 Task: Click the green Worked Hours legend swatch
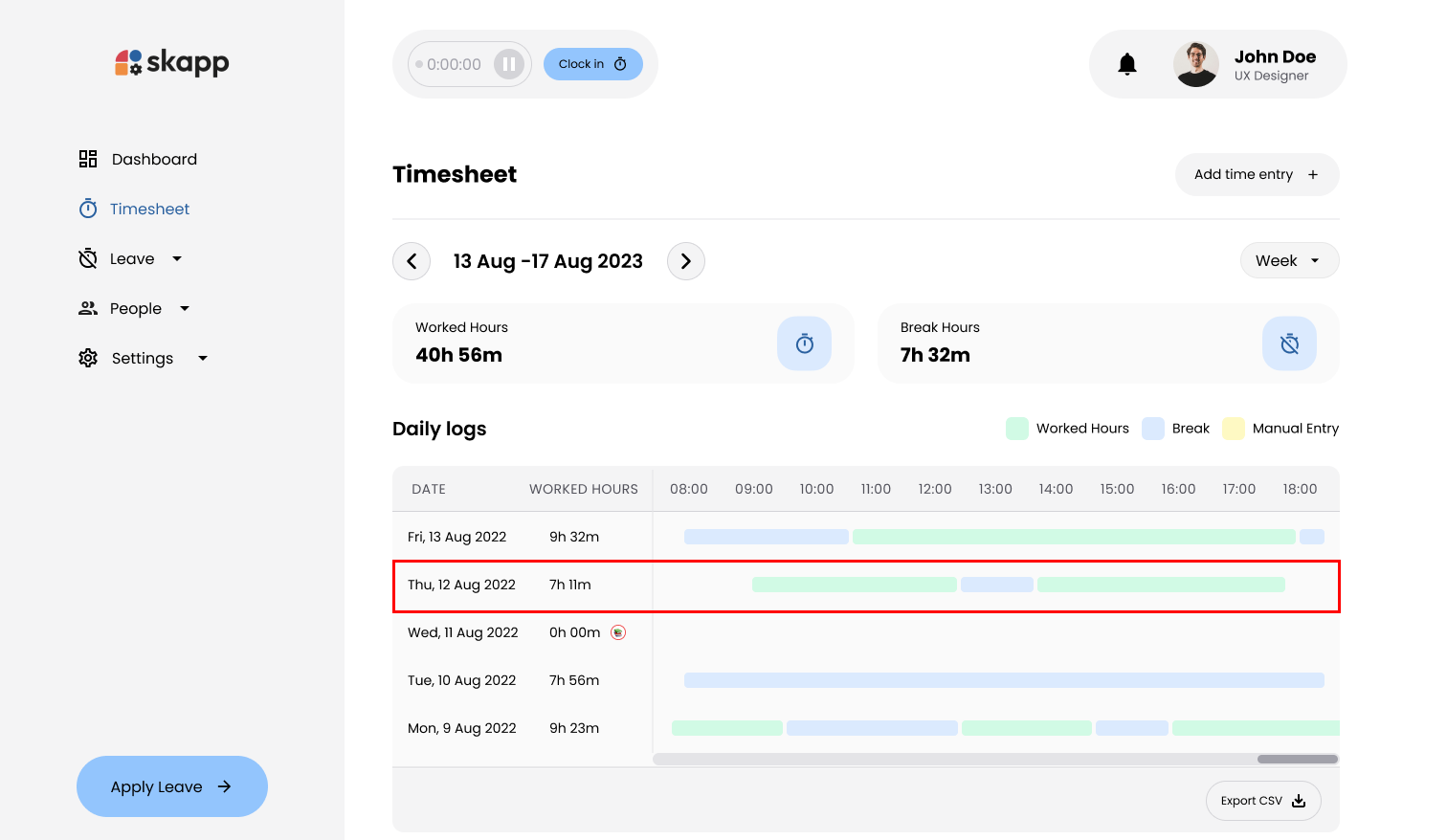1016,428
